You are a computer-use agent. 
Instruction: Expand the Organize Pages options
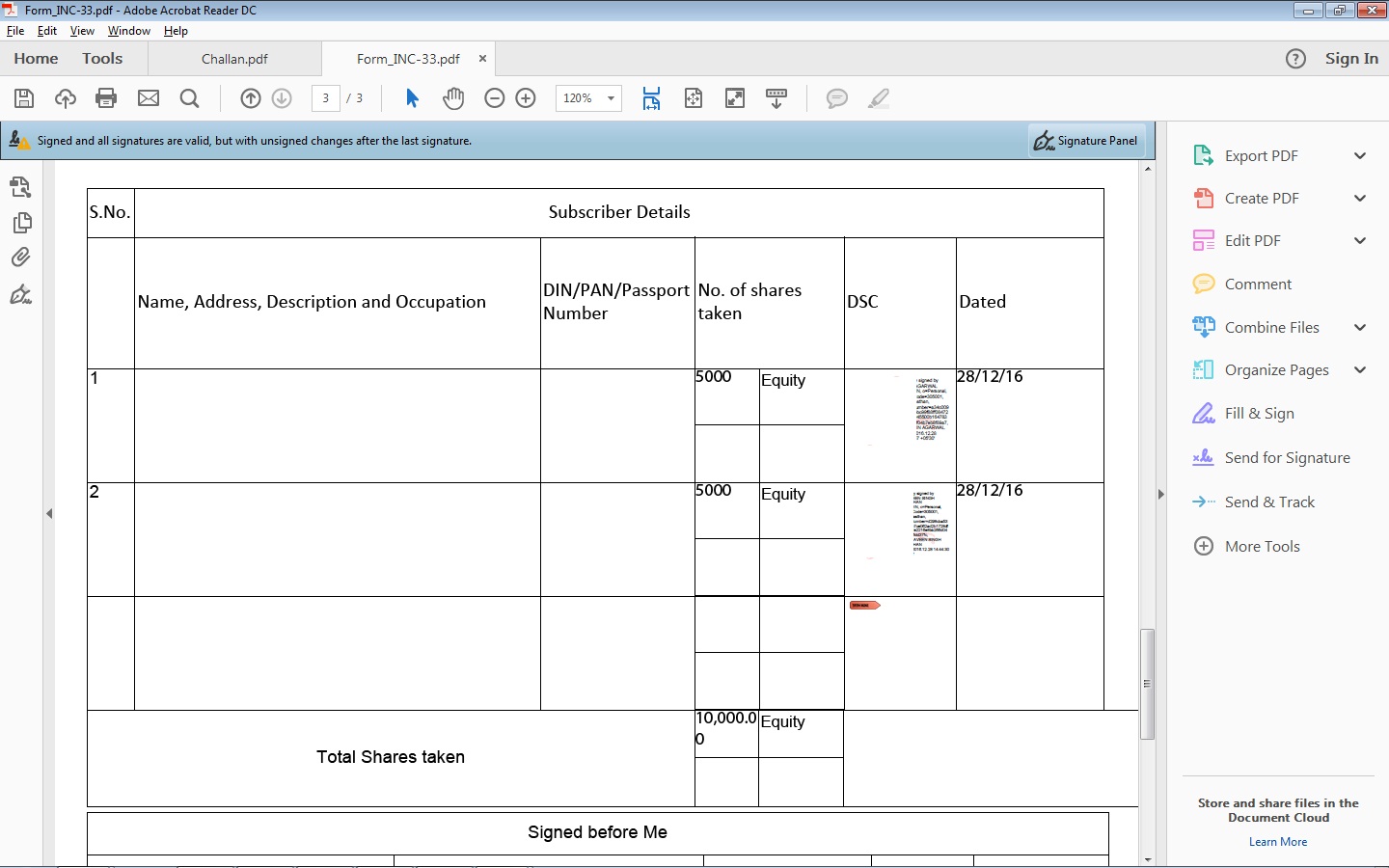point(1360,369)
